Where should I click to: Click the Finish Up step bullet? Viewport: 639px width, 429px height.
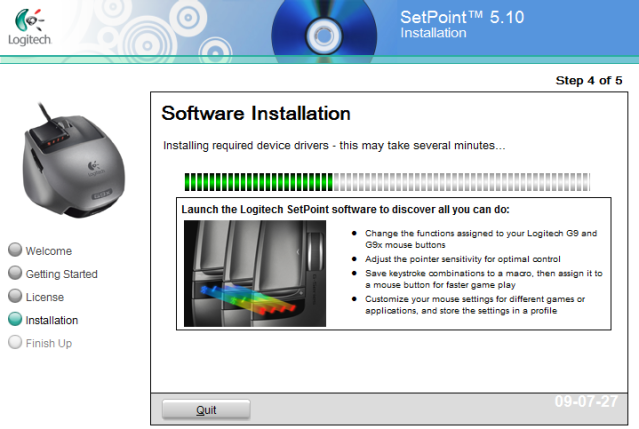point(15,342)
